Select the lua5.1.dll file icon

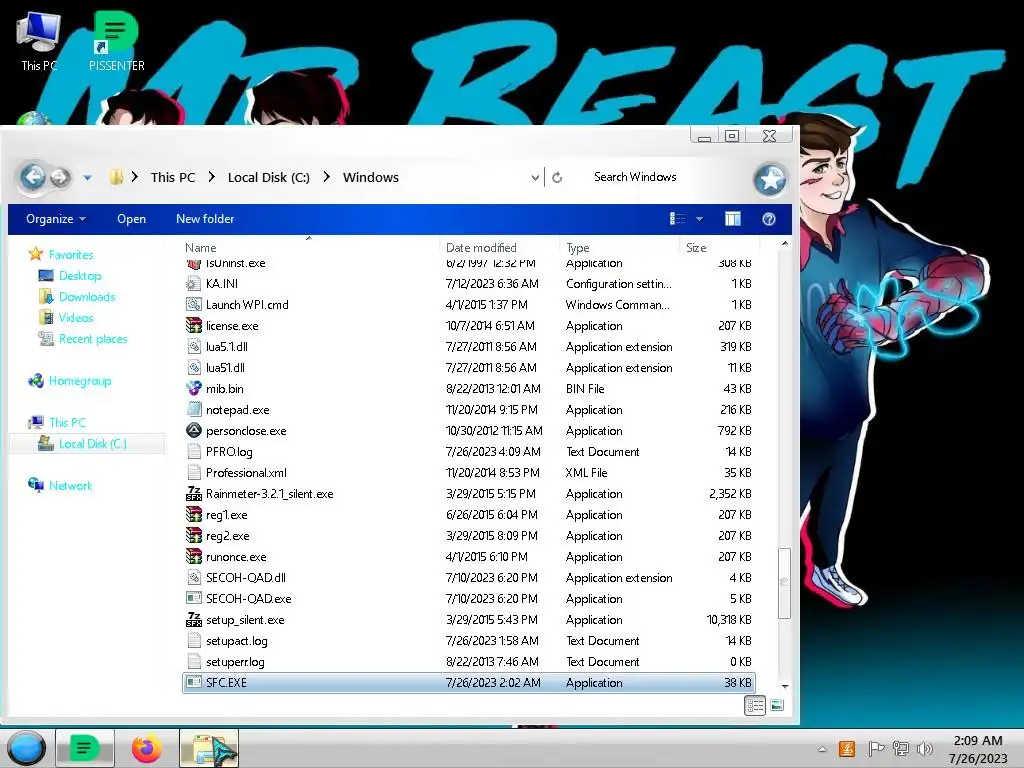193,347
